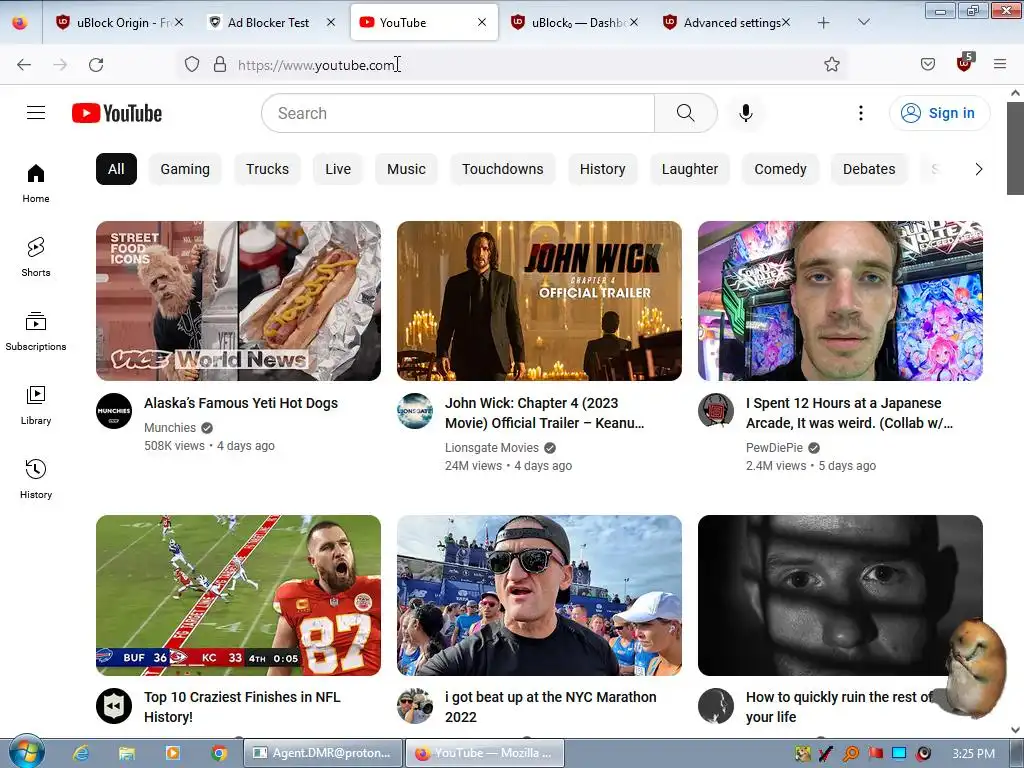Select the Debates category chip
Image resolution: width=1024 pixels, height=768 pixels.
click(x=869, y=169)
